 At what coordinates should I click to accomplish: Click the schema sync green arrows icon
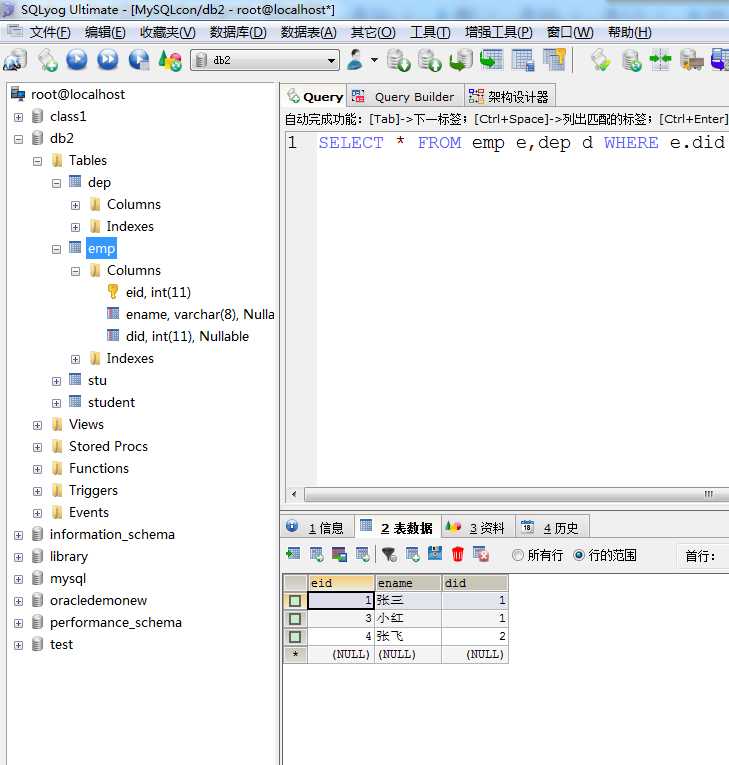[660, 60]
